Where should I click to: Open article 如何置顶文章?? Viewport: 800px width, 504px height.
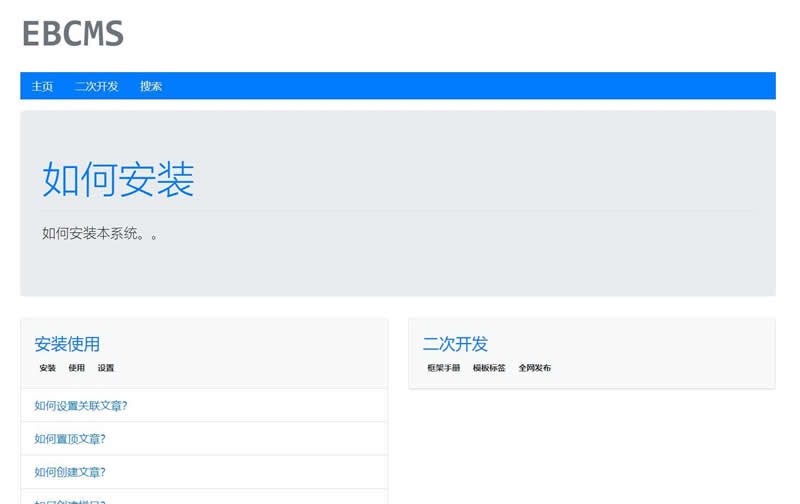tap(70, 439)
